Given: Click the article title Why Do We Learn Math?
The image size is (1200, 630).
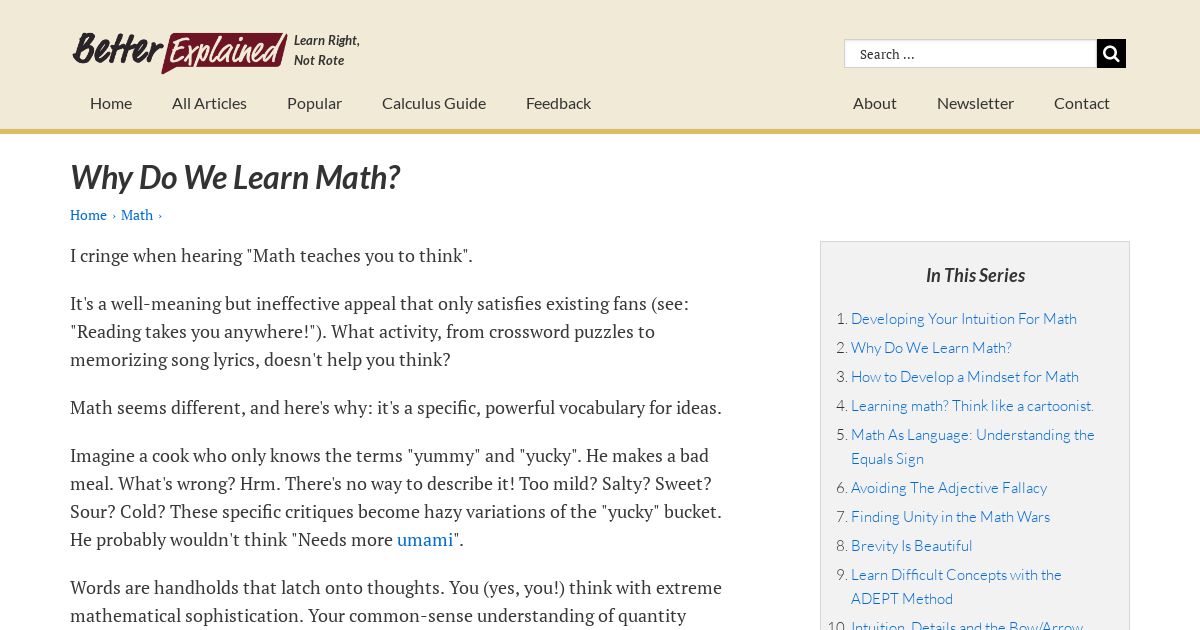Looking at the screenshot, I should point(235,177).
